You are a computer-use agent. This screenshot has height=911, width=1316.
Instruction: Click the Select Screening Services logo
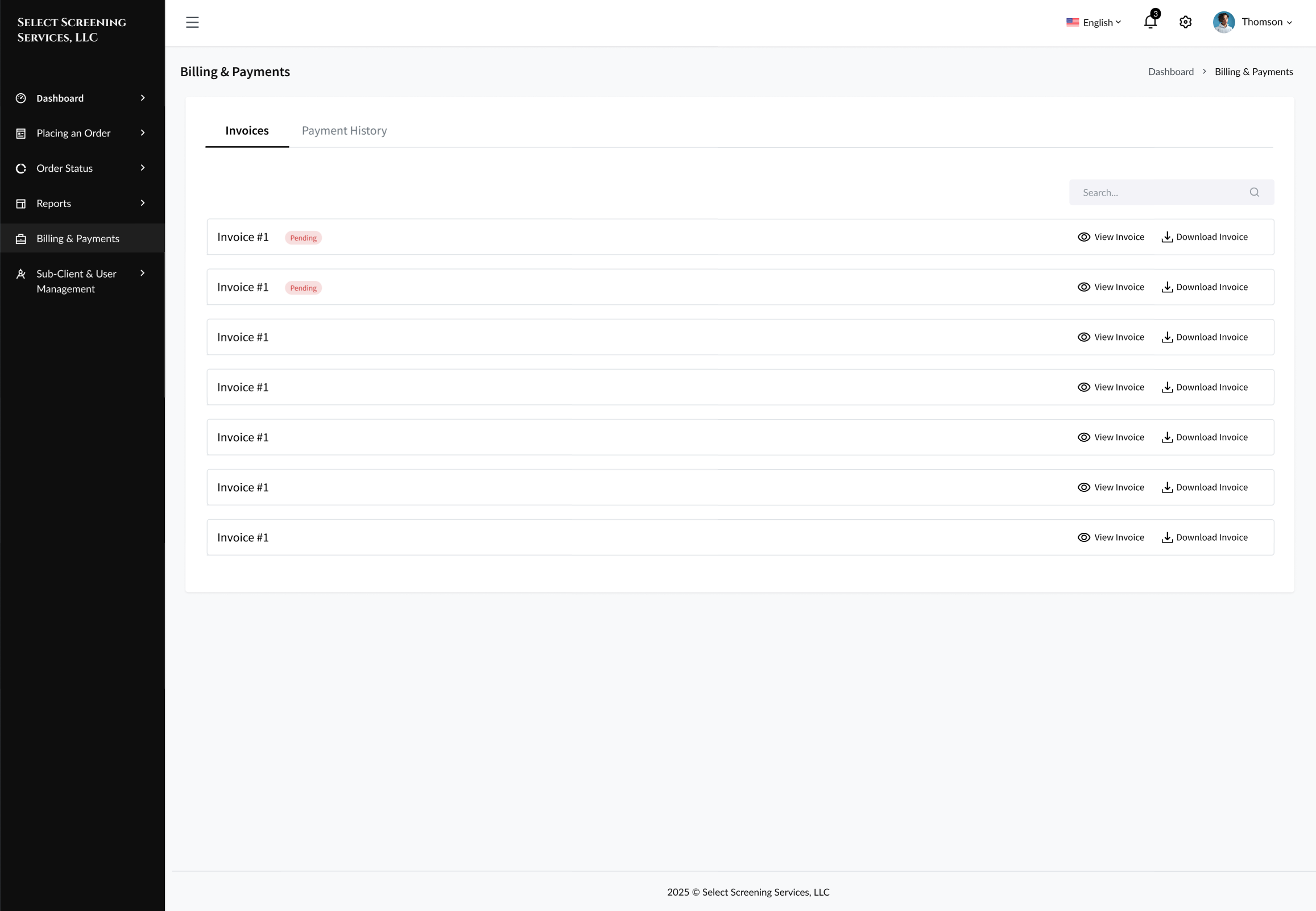(x=72, y=30)
